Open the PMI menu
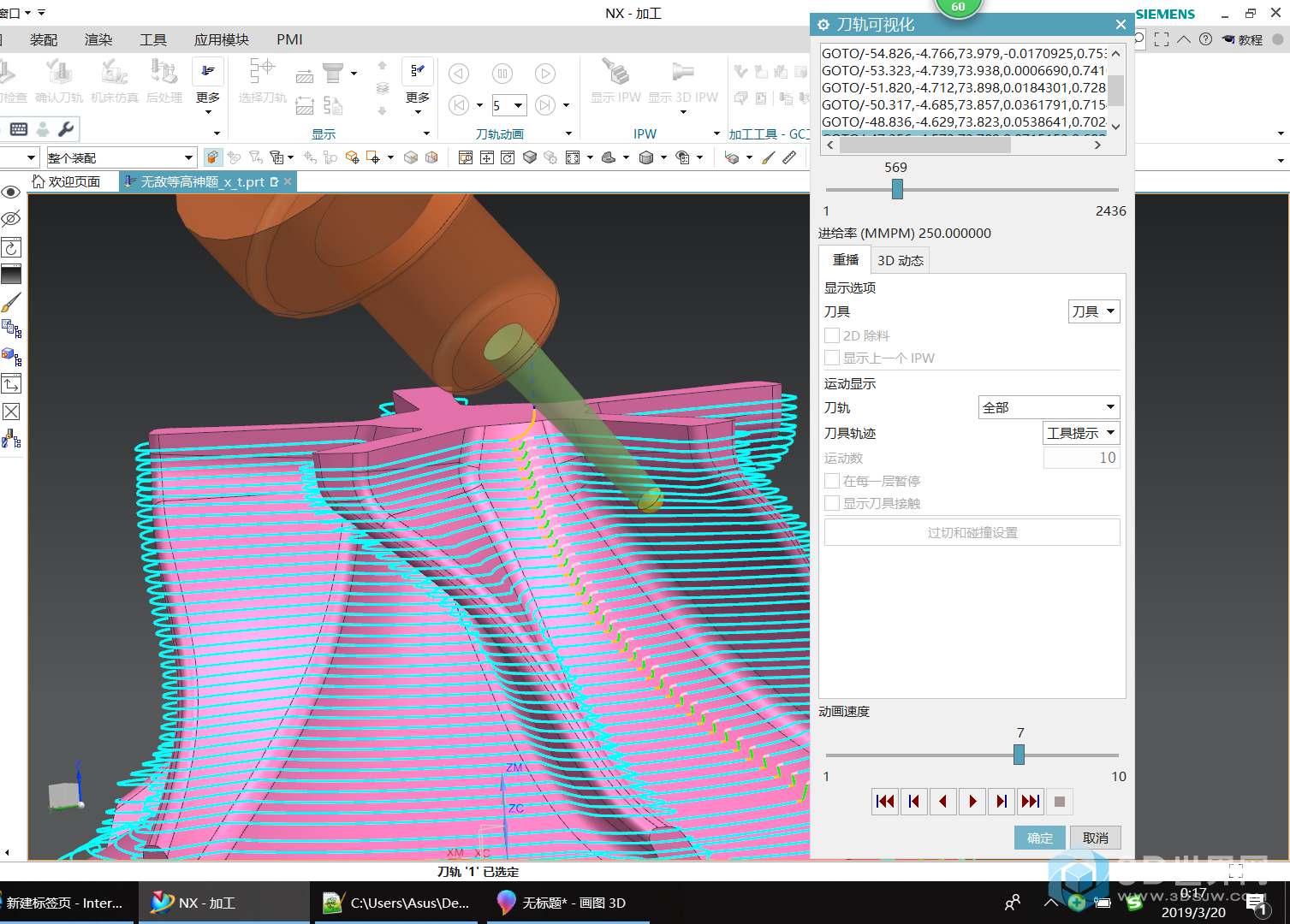 click(289, 39)
